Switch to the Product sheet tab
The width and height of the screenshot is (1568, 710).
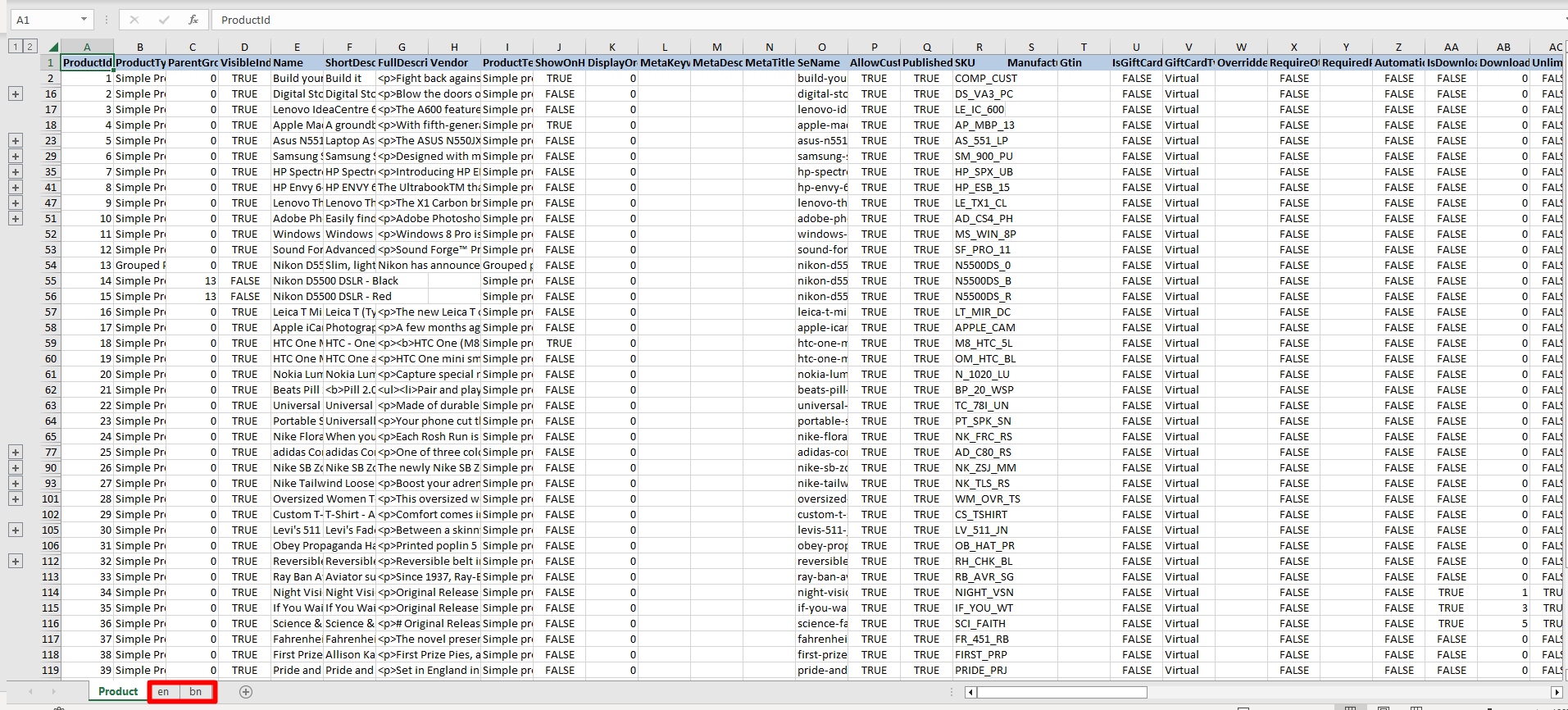point(118,692)
